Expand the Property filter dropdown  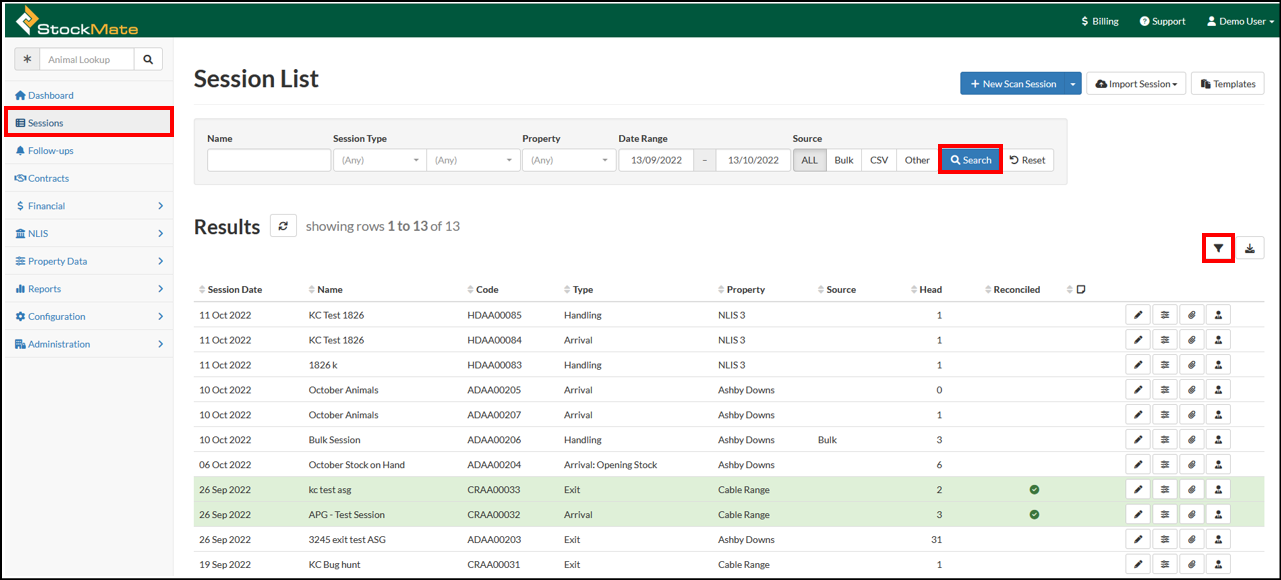click(x=569, y=159)
